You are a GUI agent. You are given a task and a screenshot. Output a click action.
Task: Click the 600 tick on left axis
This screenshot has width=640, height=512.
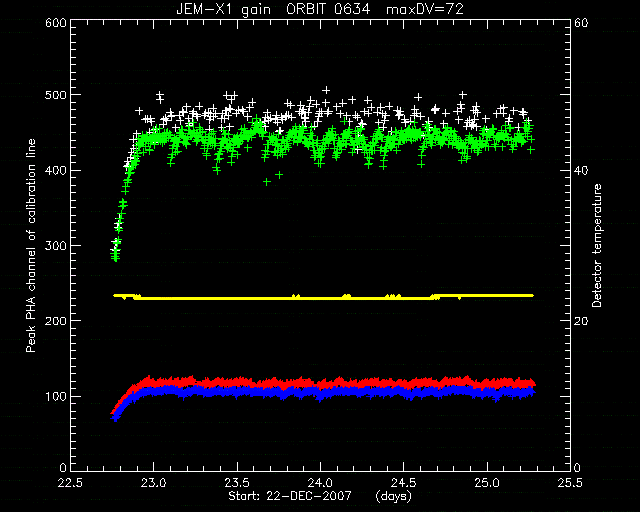pyautogui.click(x=56, y=23)
